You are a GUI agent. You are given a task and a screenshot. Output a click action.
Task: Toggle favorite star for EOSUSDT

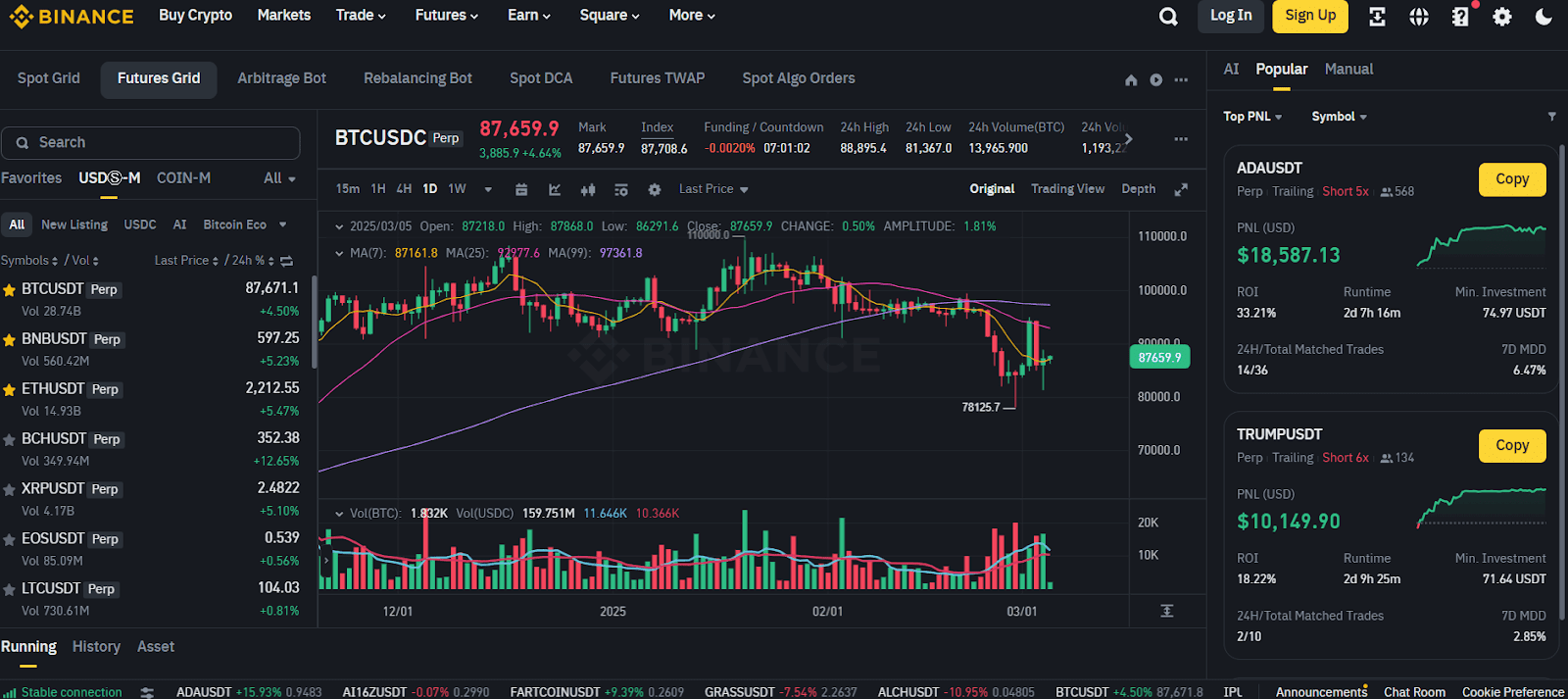click(9, 540)
